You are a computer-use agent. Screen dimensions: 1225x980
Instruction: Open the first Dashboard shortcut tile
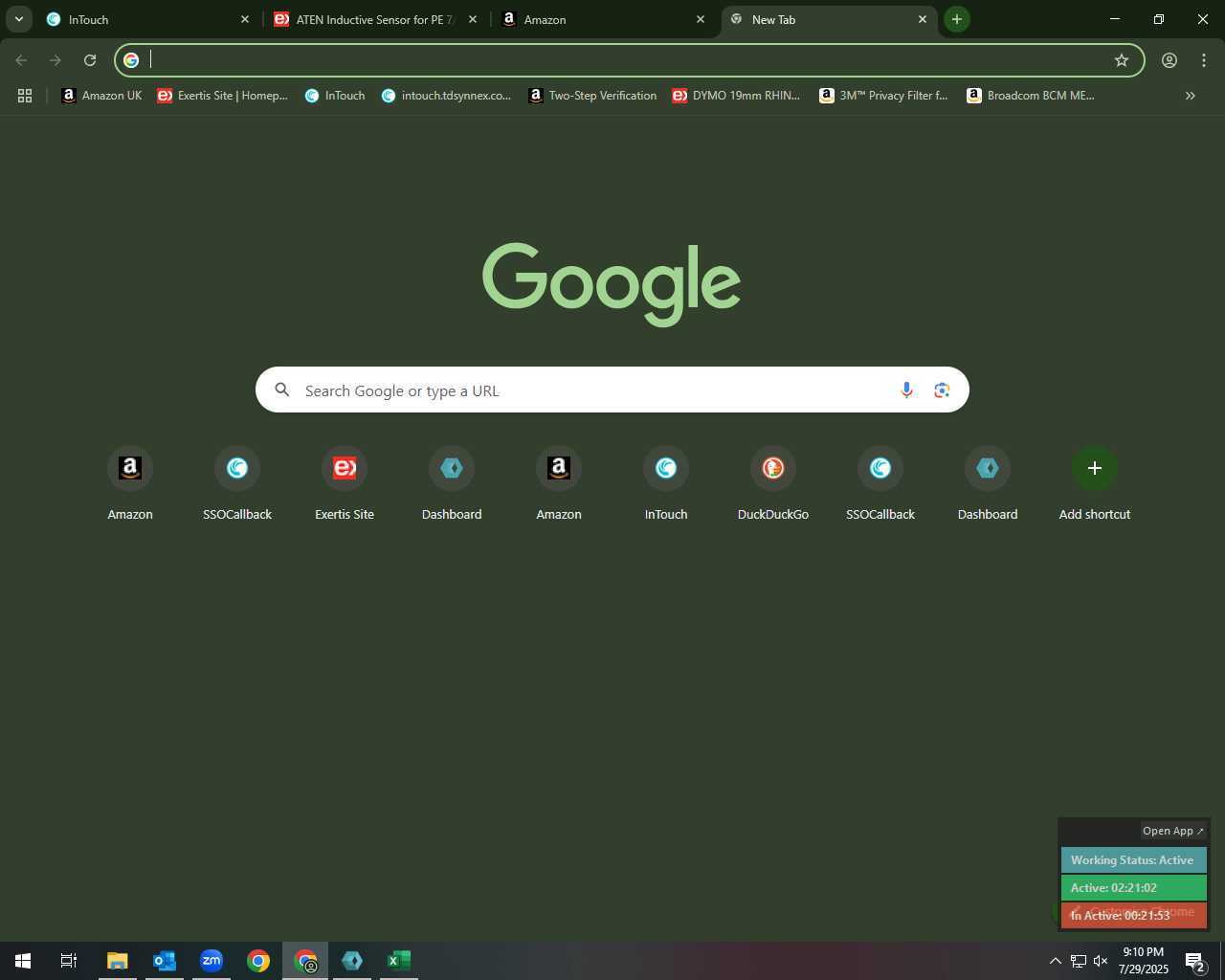coord(452,485)
